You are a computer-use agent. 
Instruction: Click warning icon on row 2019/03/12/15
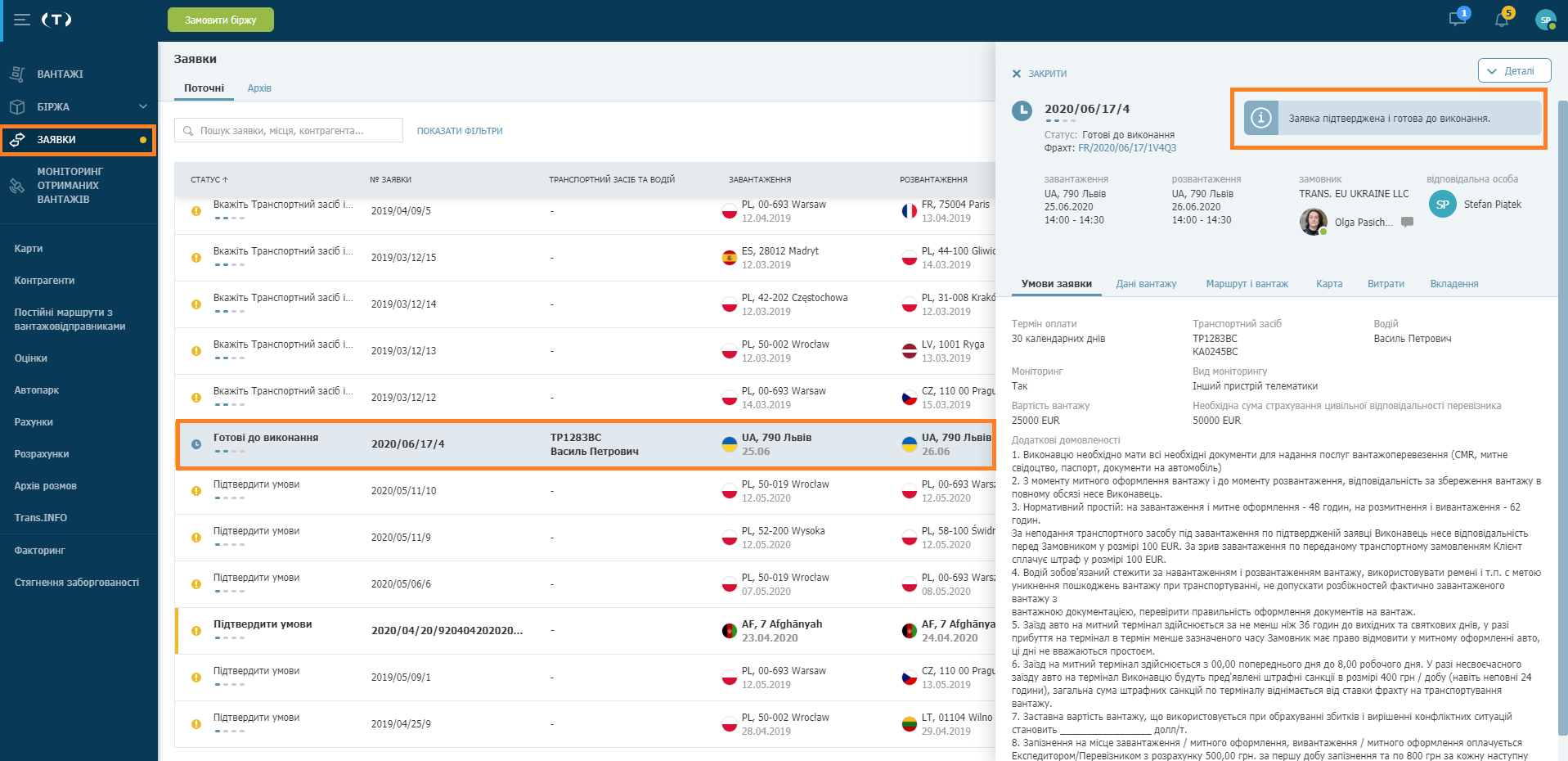196,258
